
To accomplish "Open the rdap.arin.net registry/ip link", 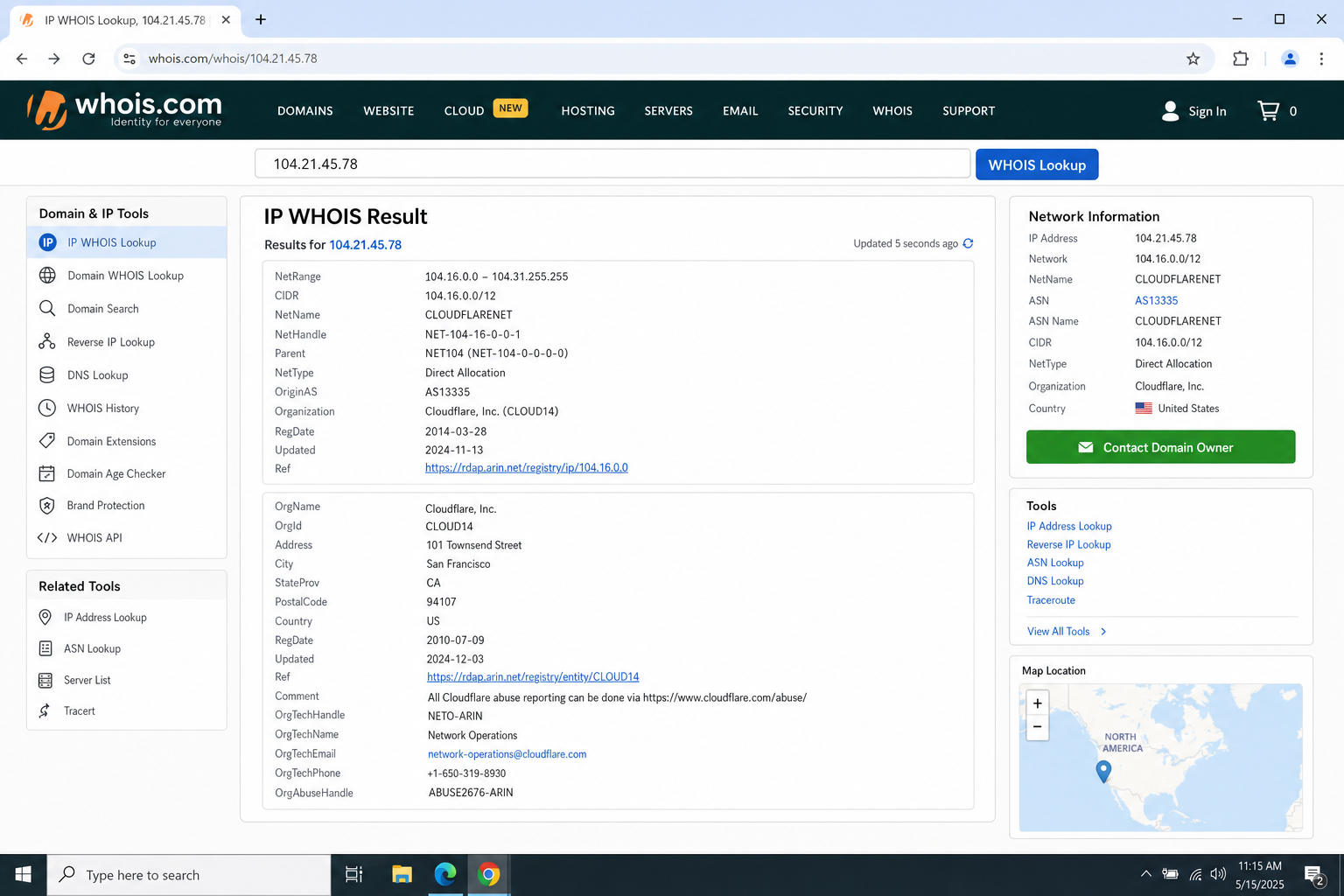I will 527,468.
